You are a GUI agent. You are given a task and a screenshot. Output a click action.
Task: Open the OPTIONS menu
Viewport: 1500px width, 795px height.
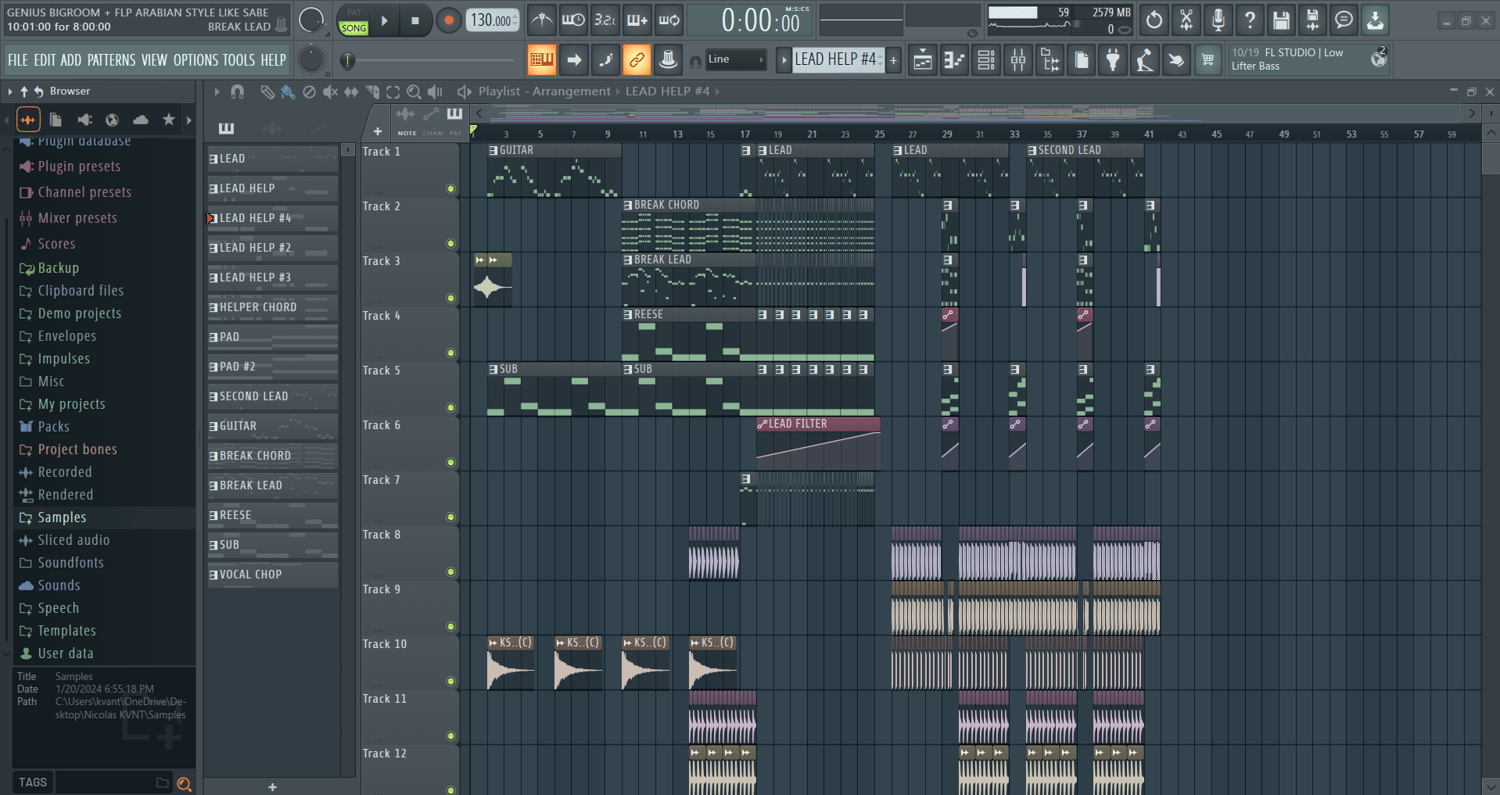[x=195, y=60]
